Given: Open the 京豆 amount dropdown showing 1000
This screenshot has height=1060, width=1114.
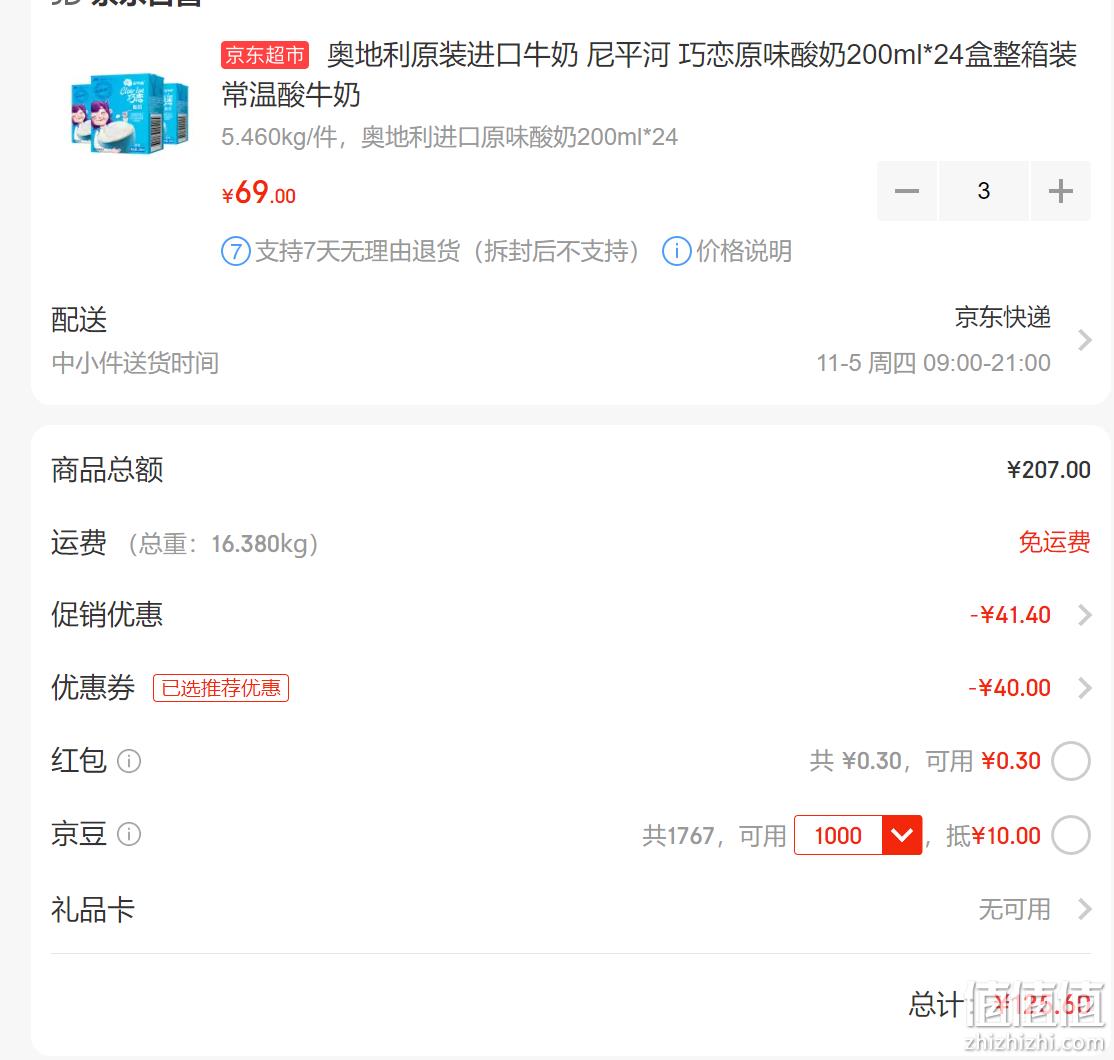Looking at the screenshot, I should tap(858, 835).
